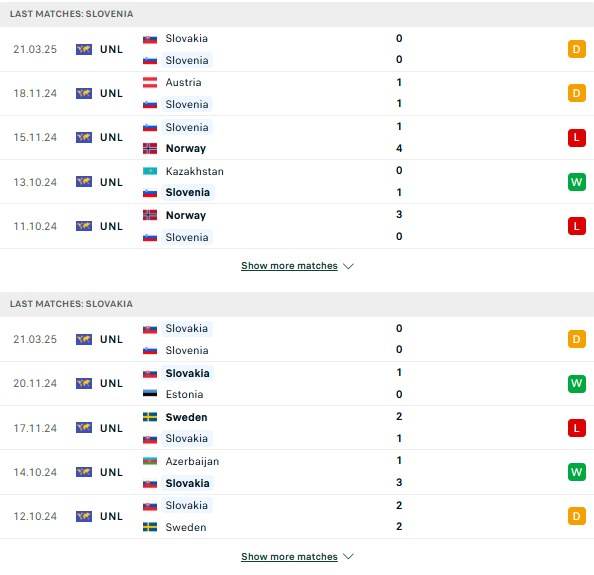Open the Austria team link

(x=183, y=82)
